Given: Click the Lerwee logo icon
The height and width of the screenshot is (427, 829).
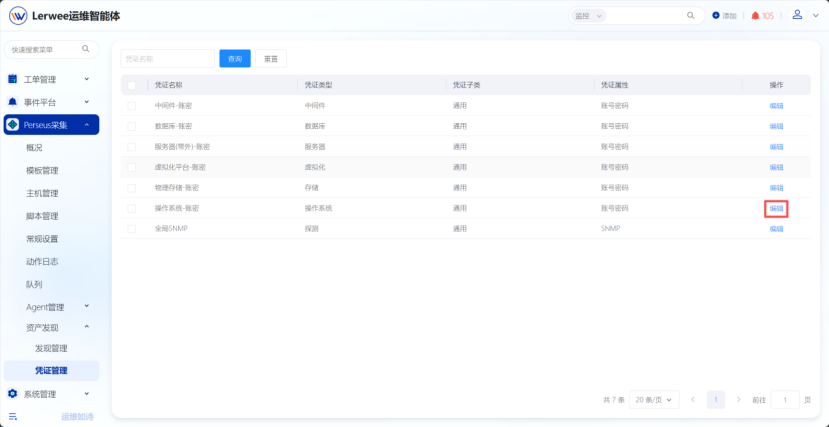Looking at the screenshot, I should click(x=18, y=16).
